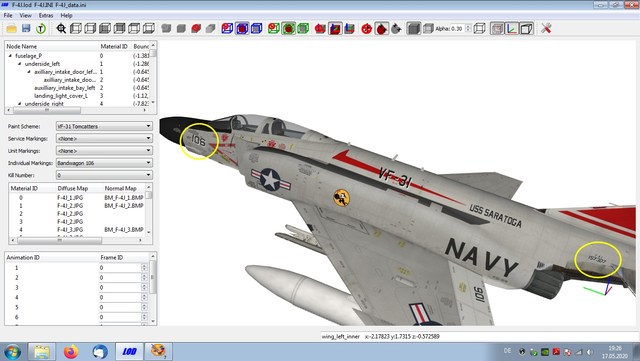Open the Paint Scheme dropdown
Screen dimensions: 640x361
tap(104, 126)
